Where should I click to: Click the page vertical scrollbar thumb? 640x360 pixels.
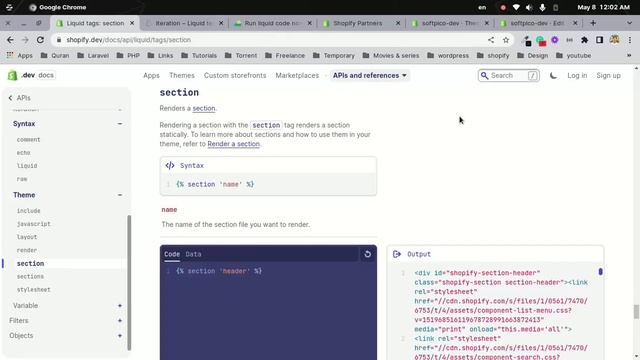coord(636,312)
